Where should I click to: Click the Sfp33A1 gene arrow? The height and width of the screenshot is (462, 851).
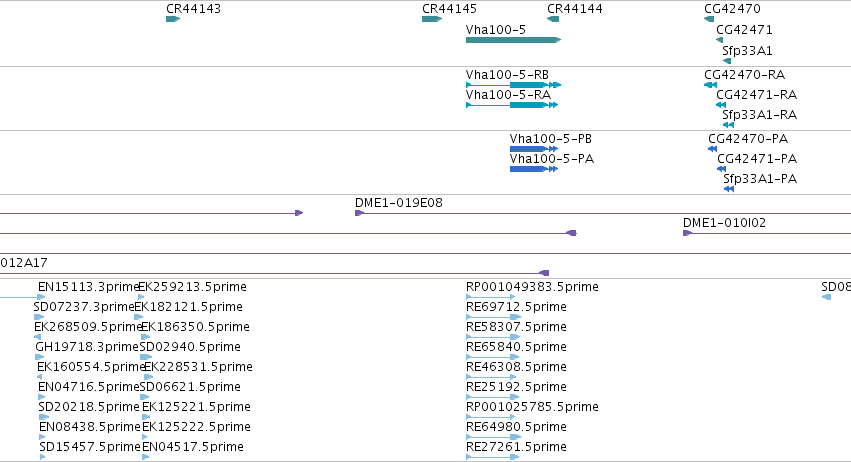click(x=727, y=61)
